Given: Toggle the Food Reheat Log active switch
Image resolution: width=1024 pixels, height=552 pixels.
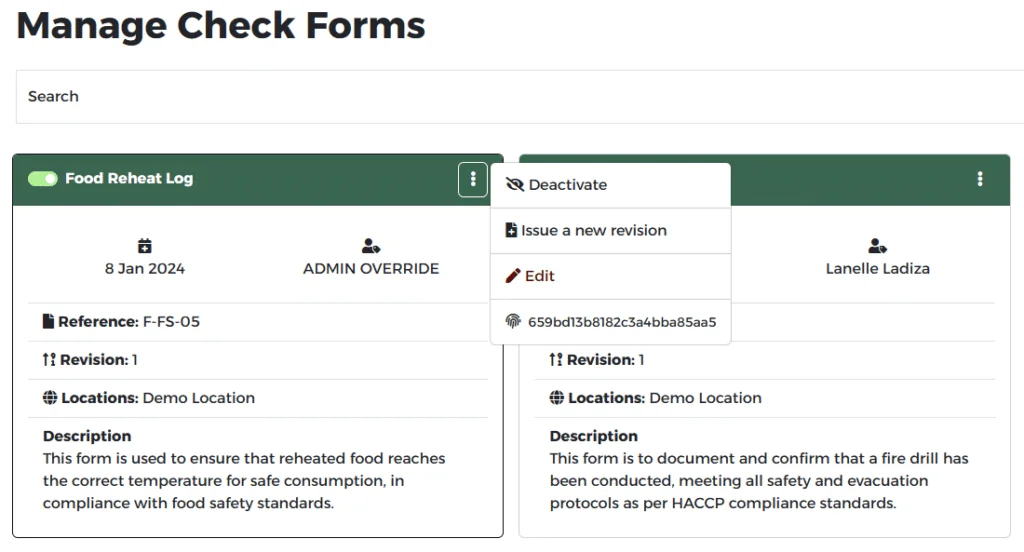Looking at the screenshot, I should coord(42,179).
